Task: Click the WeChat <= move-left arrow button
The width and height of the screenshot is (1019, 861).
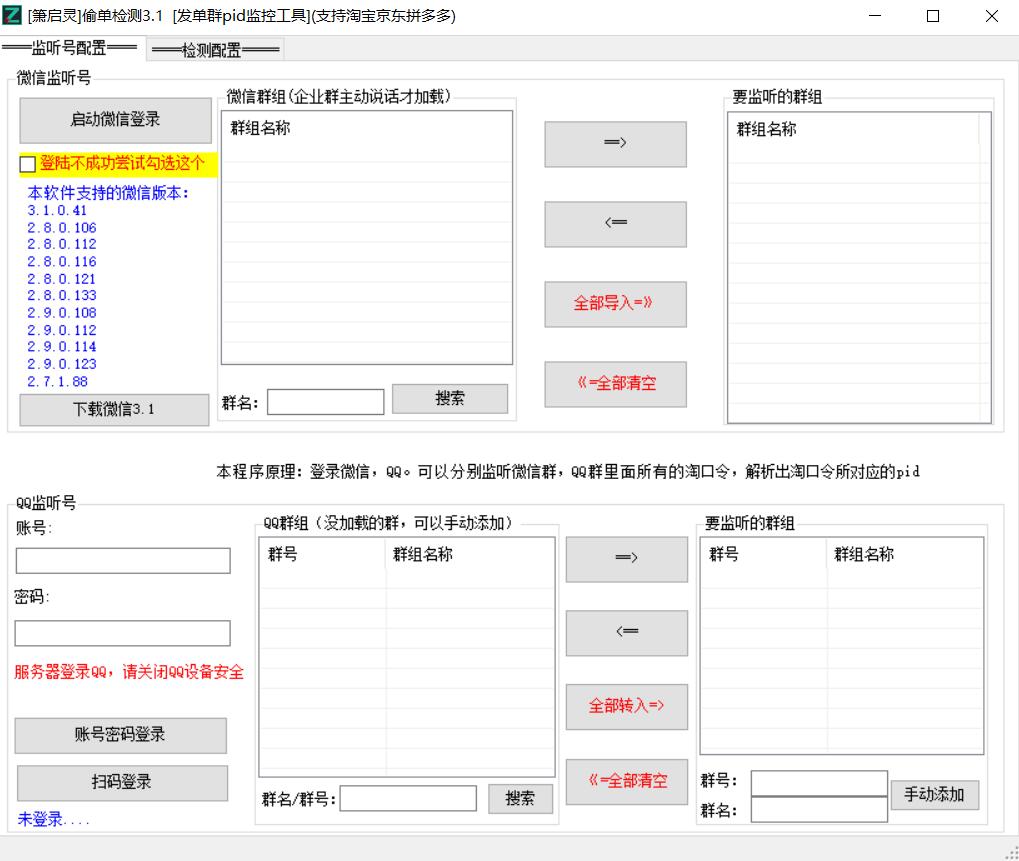Action: 615,224
